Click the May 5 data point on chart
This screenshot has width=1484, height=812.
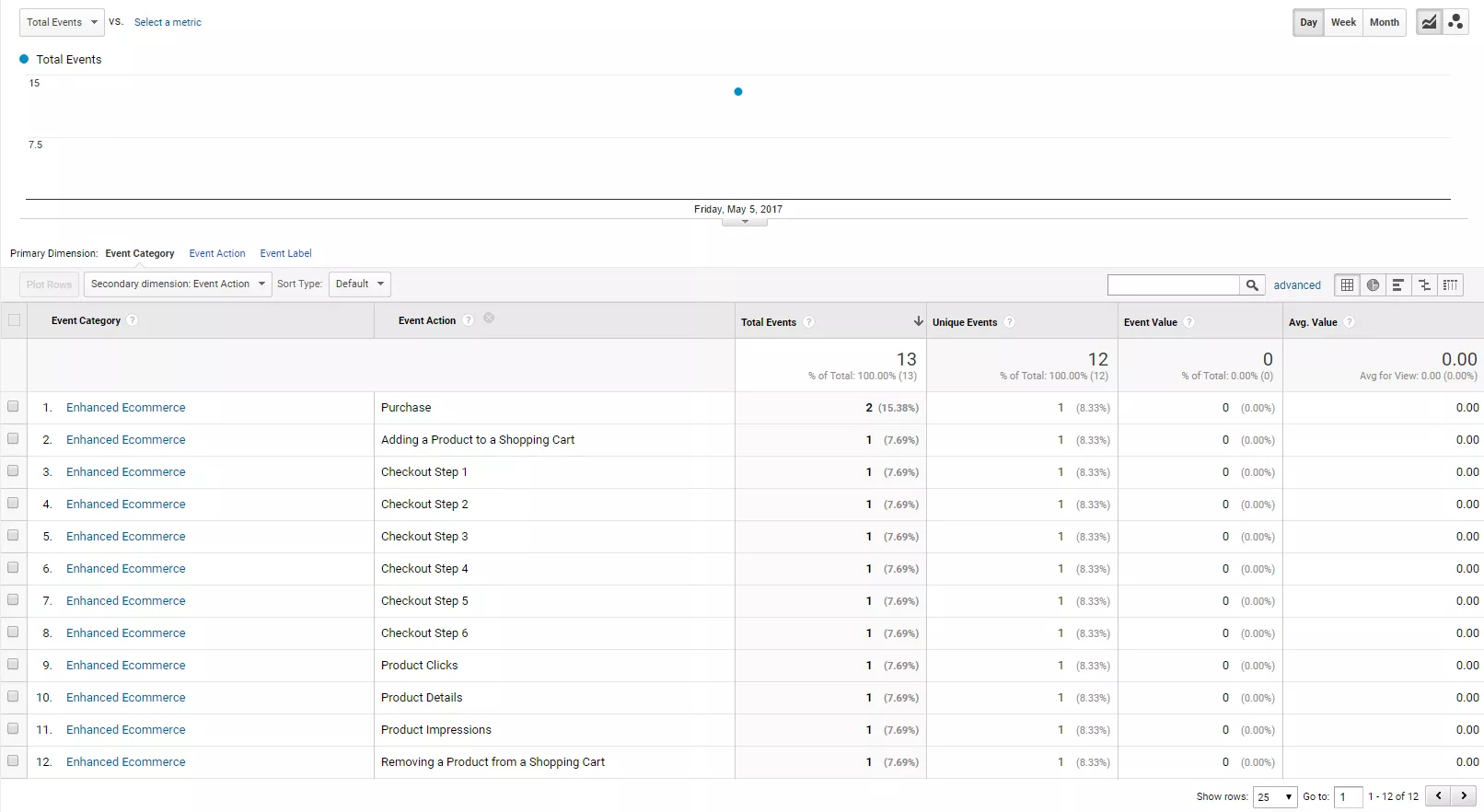(738, 91)
